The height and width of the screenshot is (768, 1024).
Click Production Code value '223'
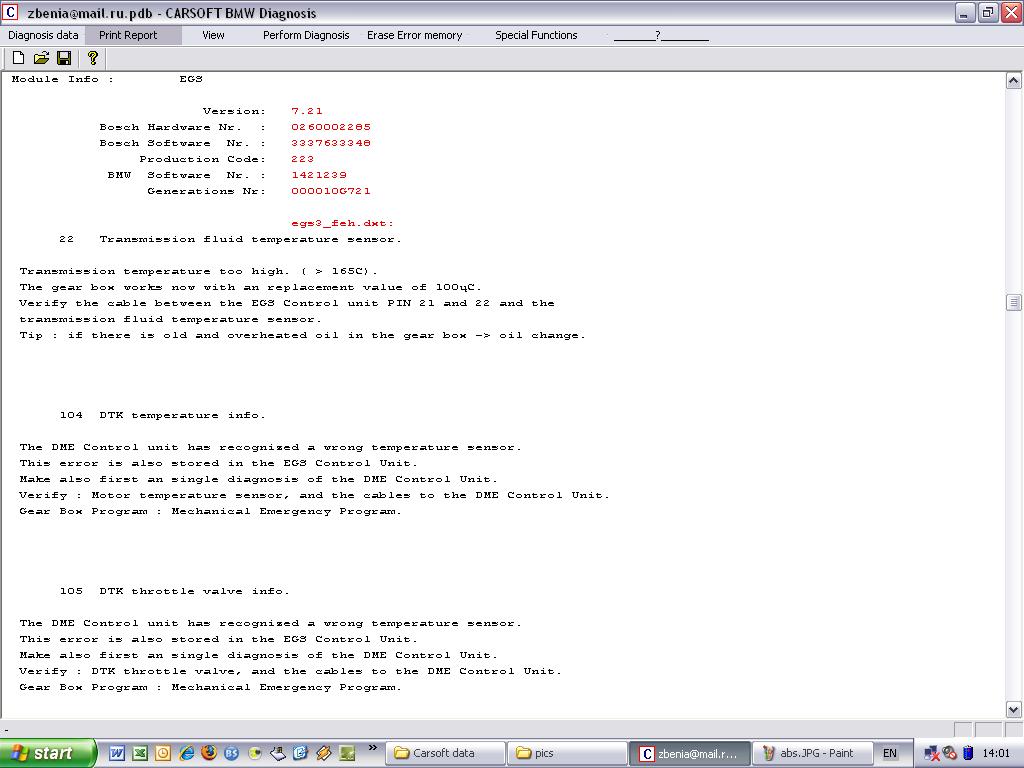(302, 159)
